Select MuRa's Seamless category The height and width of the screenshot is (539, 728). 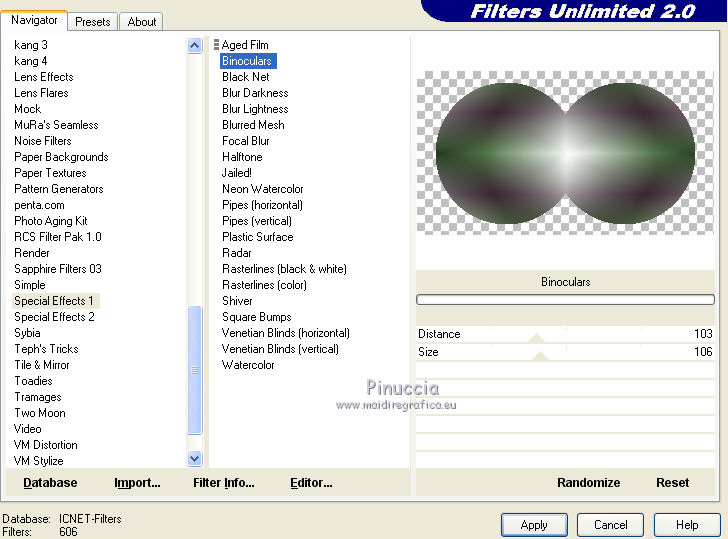pos(56,125)
